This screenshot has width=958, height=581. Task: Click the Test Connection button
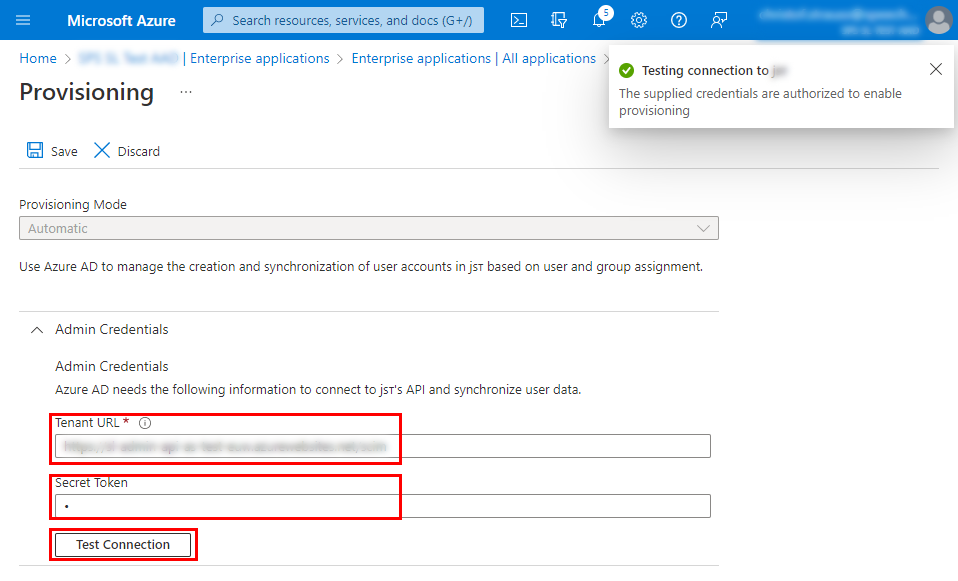click(123, 544)
